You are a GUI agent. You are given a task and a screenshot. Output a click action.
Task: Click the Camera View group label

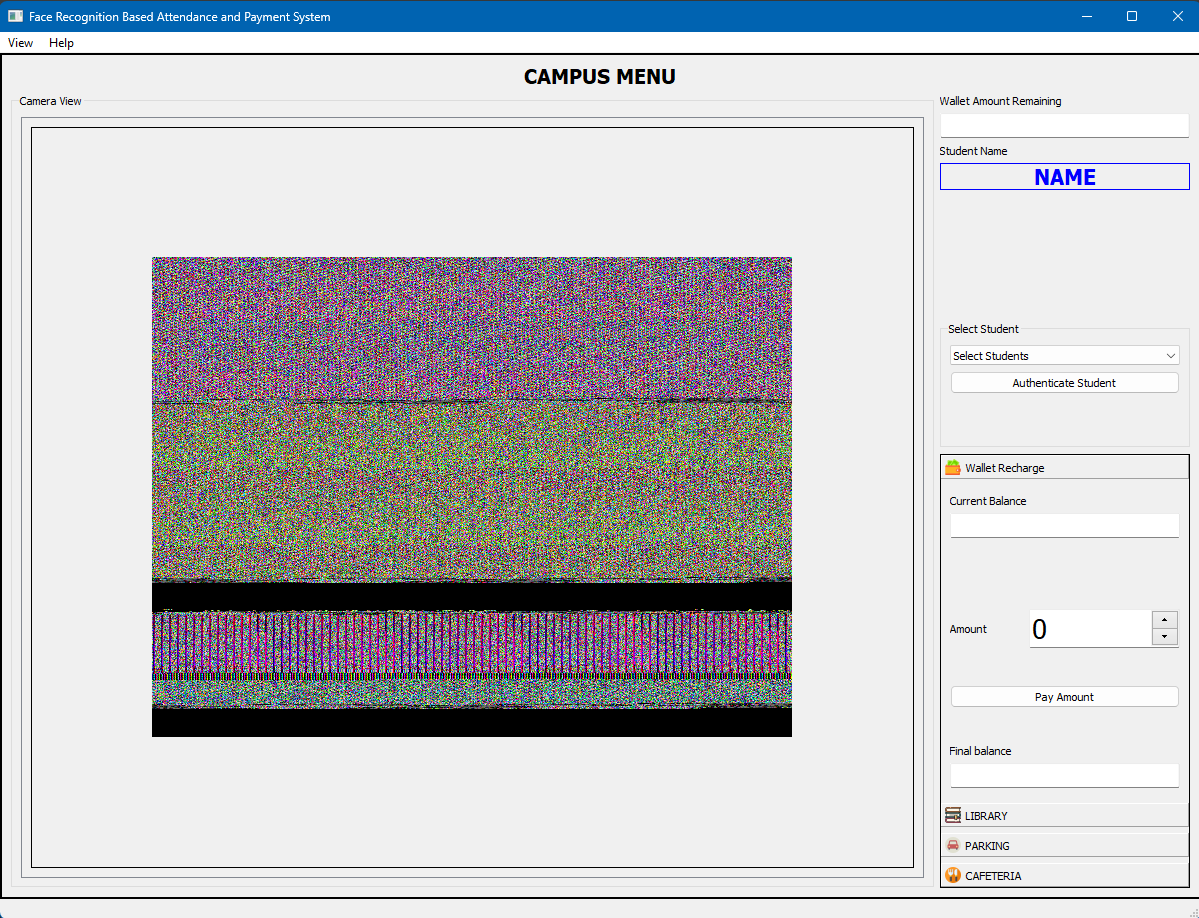(50, 101)
